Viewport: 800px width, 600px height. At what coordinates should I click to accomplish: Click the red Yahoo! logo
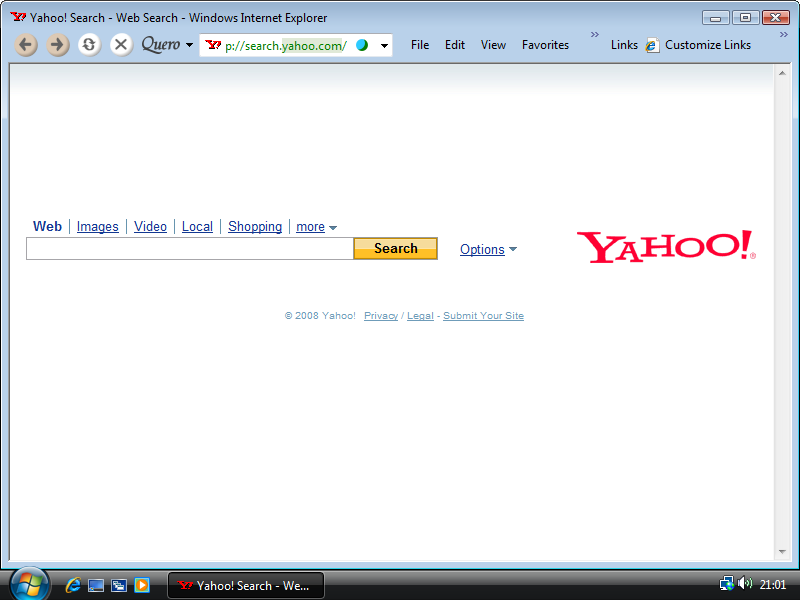coord(666,246)
